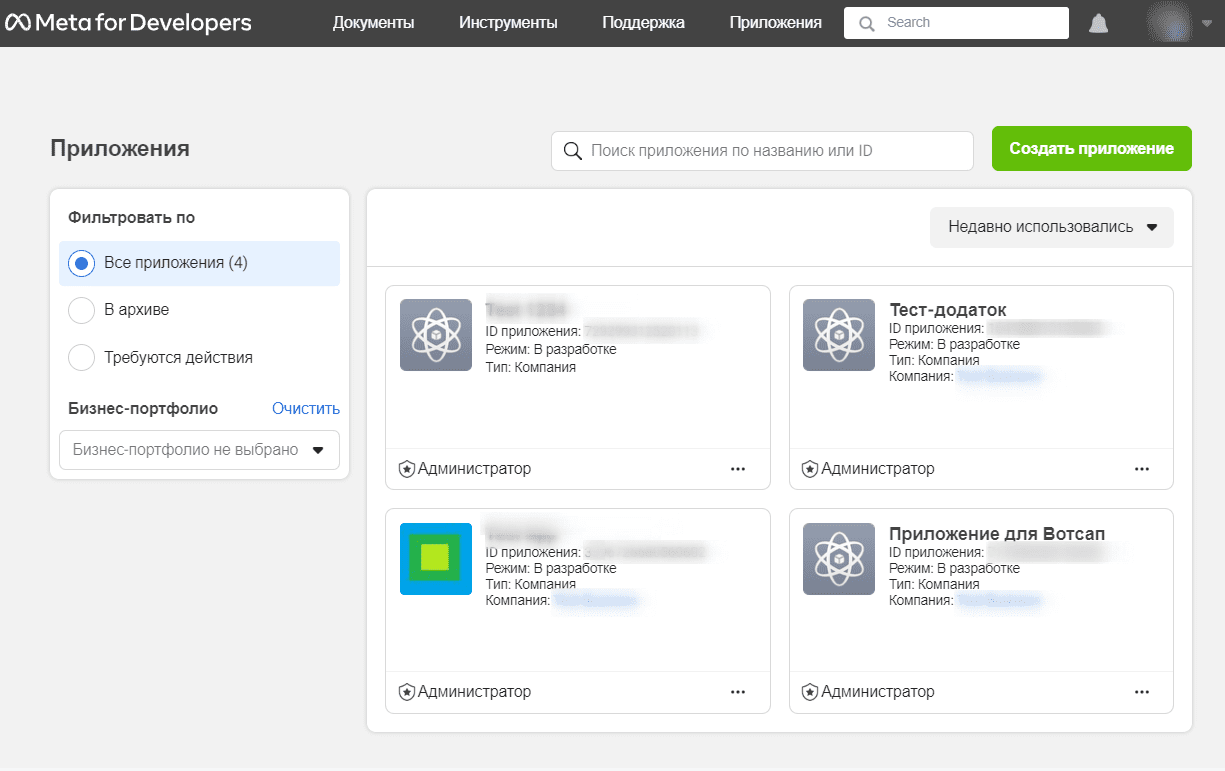Open the Тест-додаток app title
The height and width of the screenshot is (771, 1225).
[x=947, y=310]
